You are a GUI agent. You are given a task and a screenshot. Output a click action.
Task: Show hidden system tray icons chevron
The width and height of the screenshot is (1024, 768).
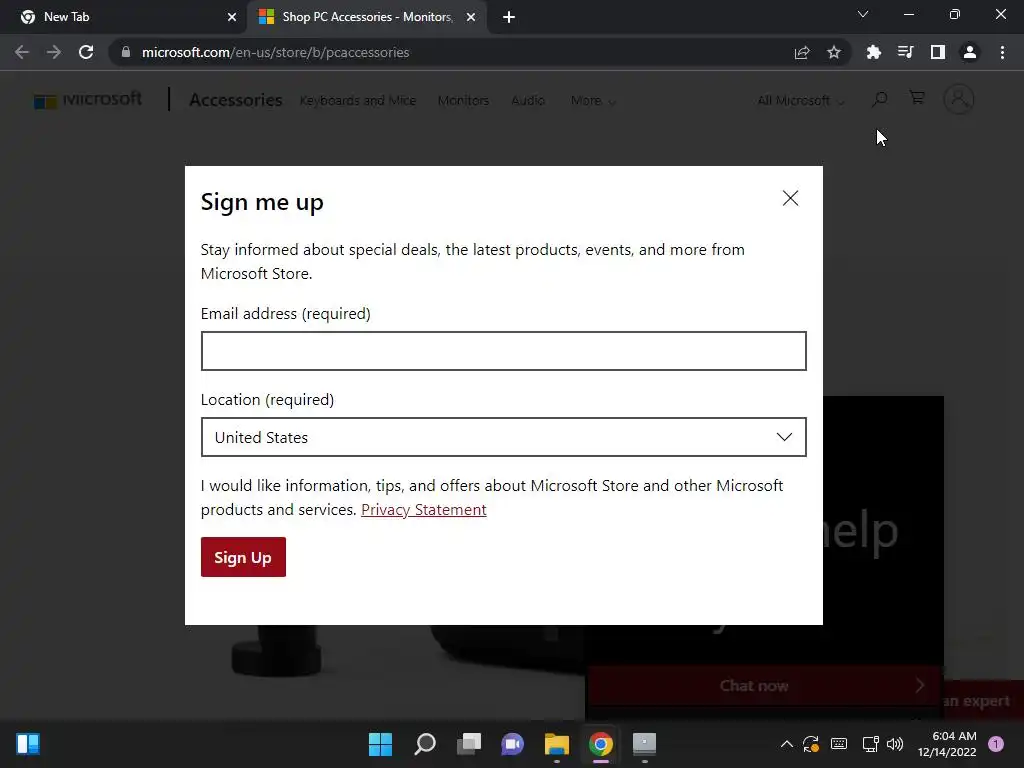tap(786, 744)
